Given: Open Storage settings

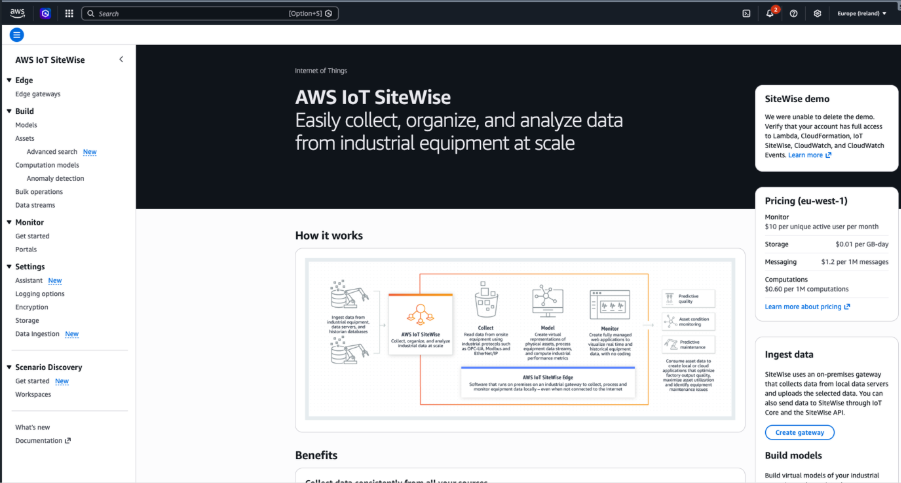Looking at the screenshot, I should [x=27, y=320].
